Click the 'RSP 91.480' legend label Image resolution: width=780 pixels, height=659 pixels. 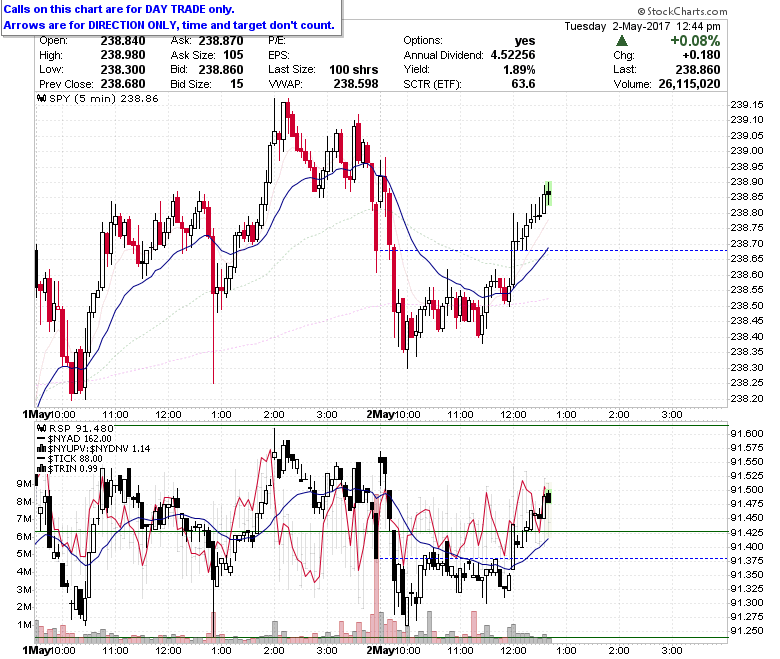click(x=81, y=428)
